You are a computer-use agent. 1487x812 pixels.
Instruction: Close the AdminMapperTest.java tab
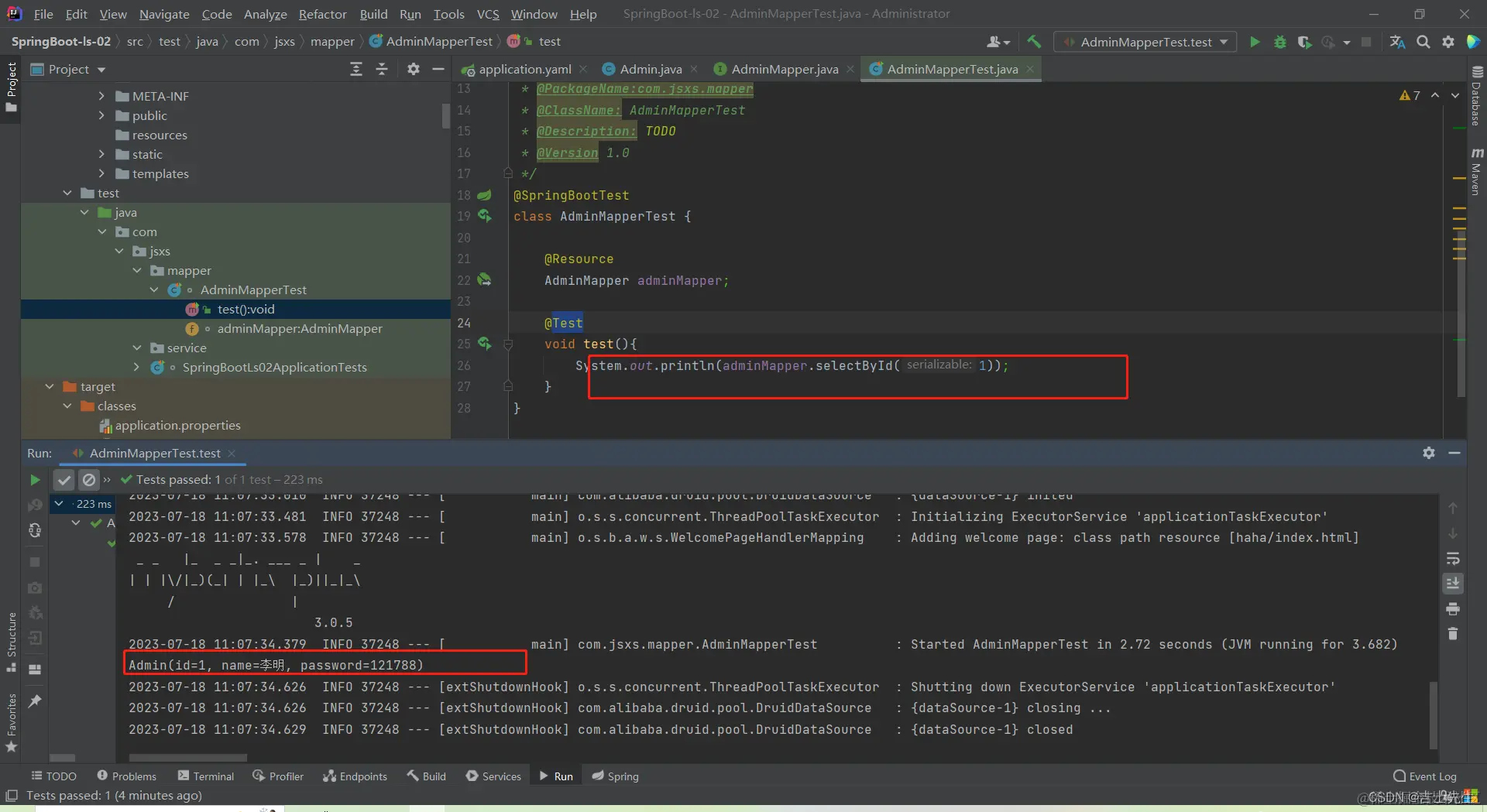tap(1030, 69)
